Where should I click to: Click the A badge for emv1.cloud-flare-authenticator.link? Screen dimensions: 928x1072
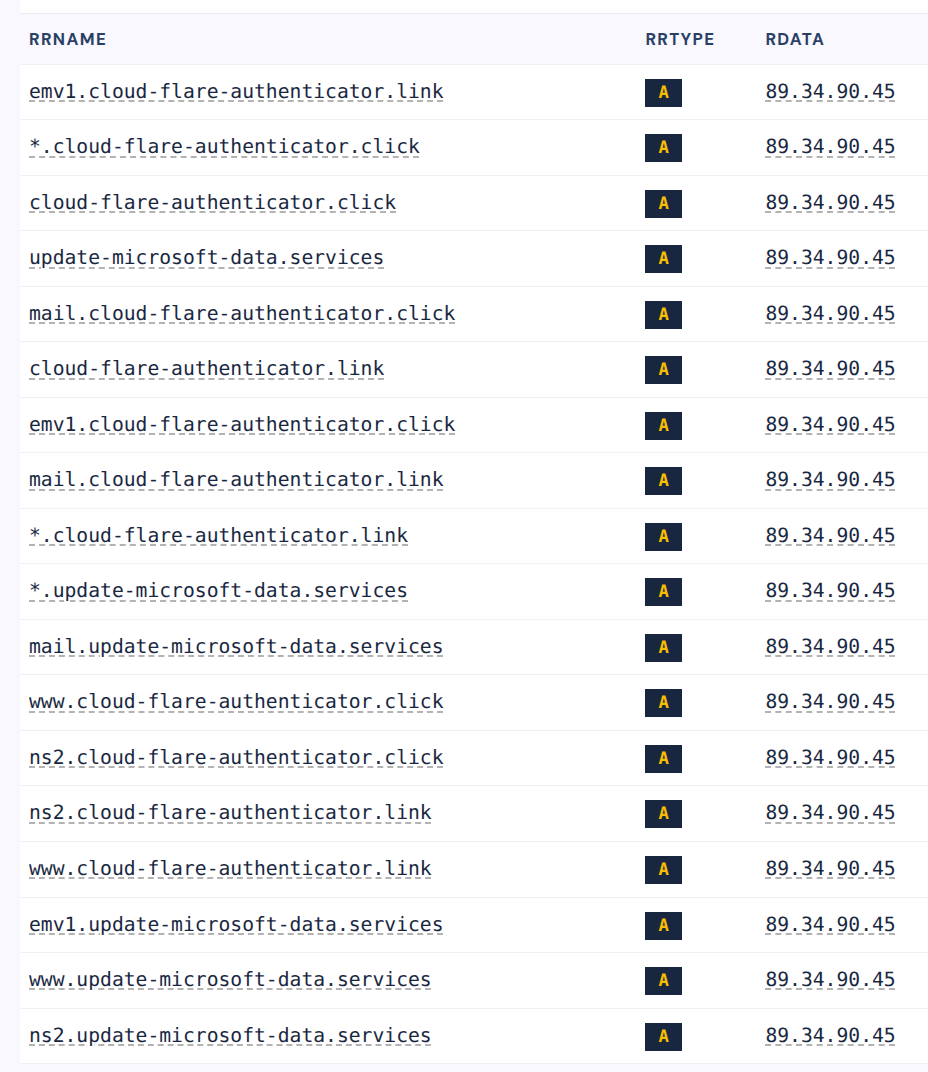(x=663, y=92)
